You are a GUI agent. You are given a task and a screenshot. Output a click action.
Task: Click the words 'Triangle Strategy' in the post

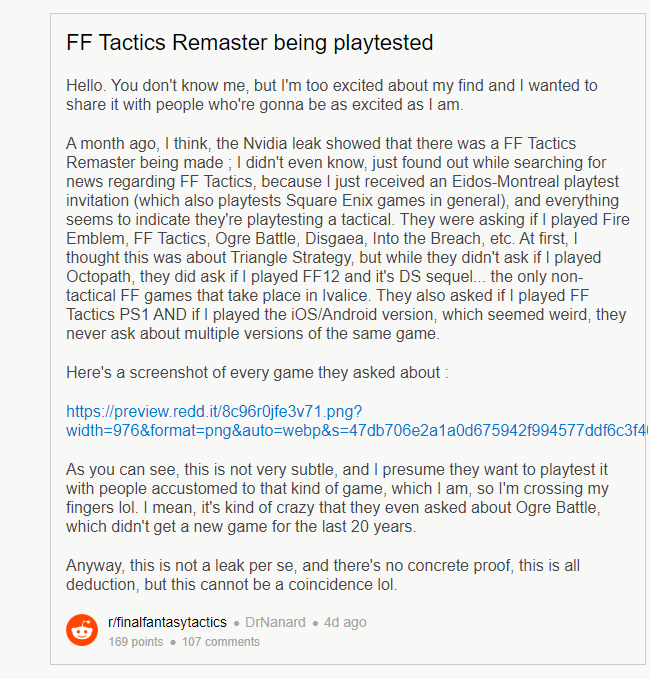tap(291, 257)
